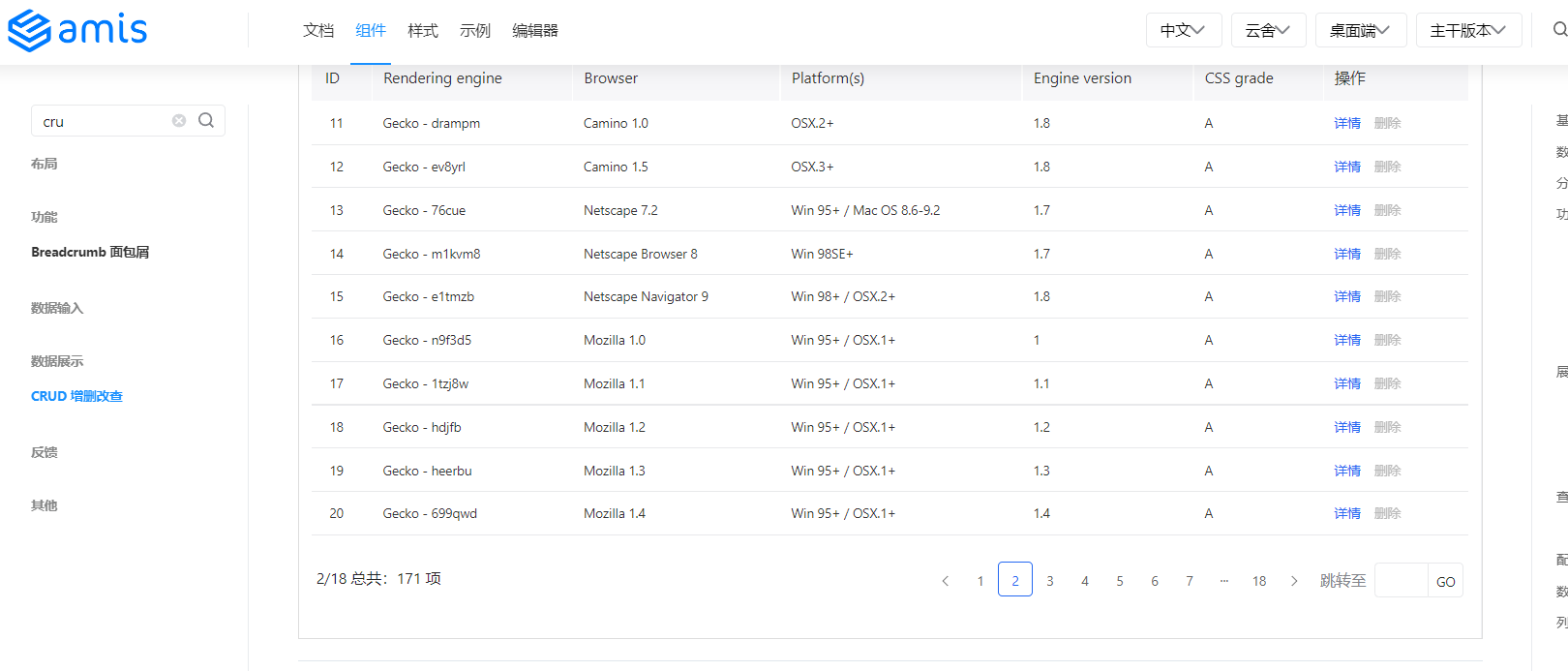Go to page 5

pos(1120,581)
